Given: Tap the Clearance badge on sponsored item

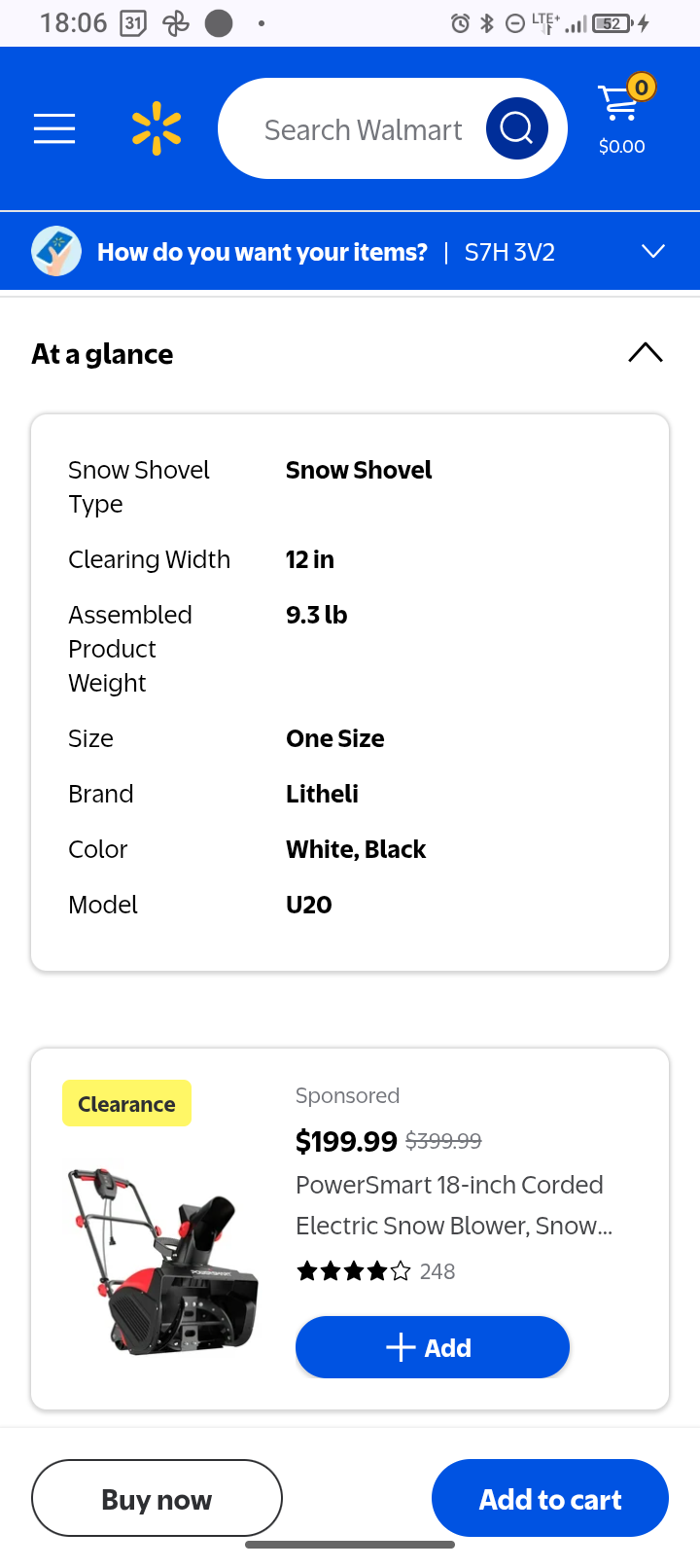Looking at the screenshot, I should [126, 1104].
